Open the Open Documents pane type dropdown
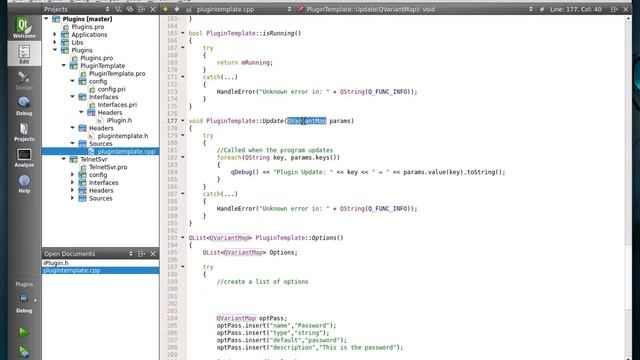 pos(89,253)
